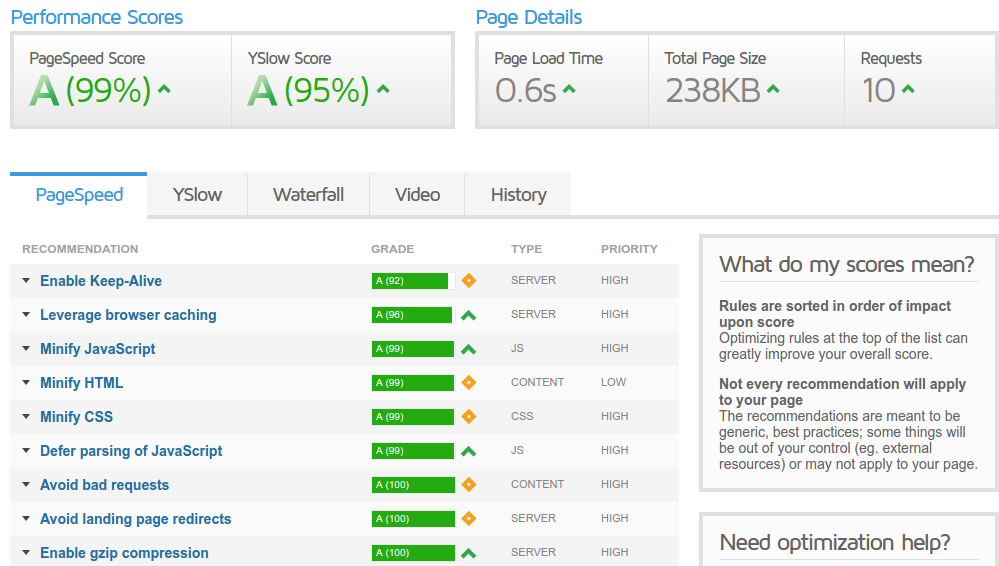The width and height of the screenshot is (999, 566).
Task: Switch to the YSlow tab
Action: click(x=198, y=195)
